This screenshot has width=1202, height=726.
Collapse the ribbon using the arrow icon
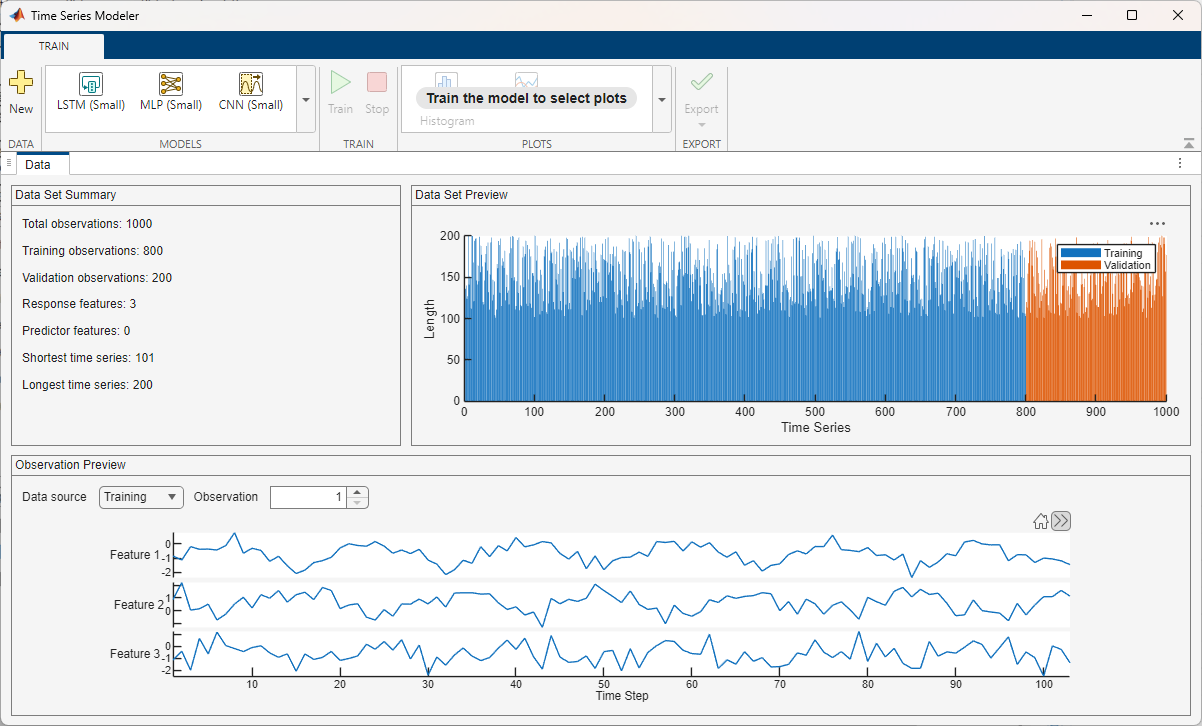pos(1188,141)
